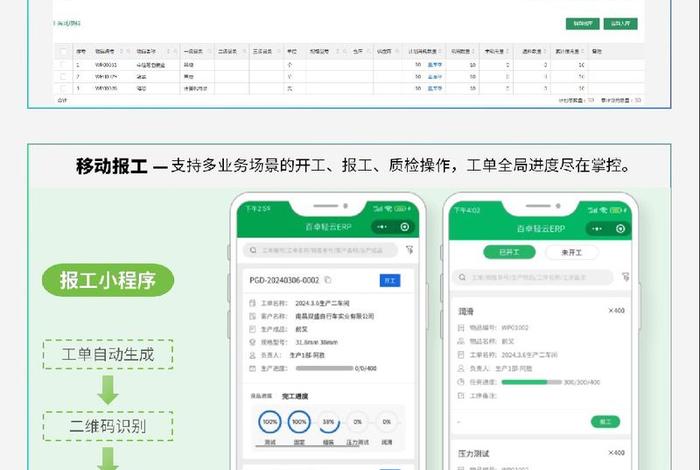Click the second green button above the table
Viewport: 700px width, 470px height.
pos(621,24)
